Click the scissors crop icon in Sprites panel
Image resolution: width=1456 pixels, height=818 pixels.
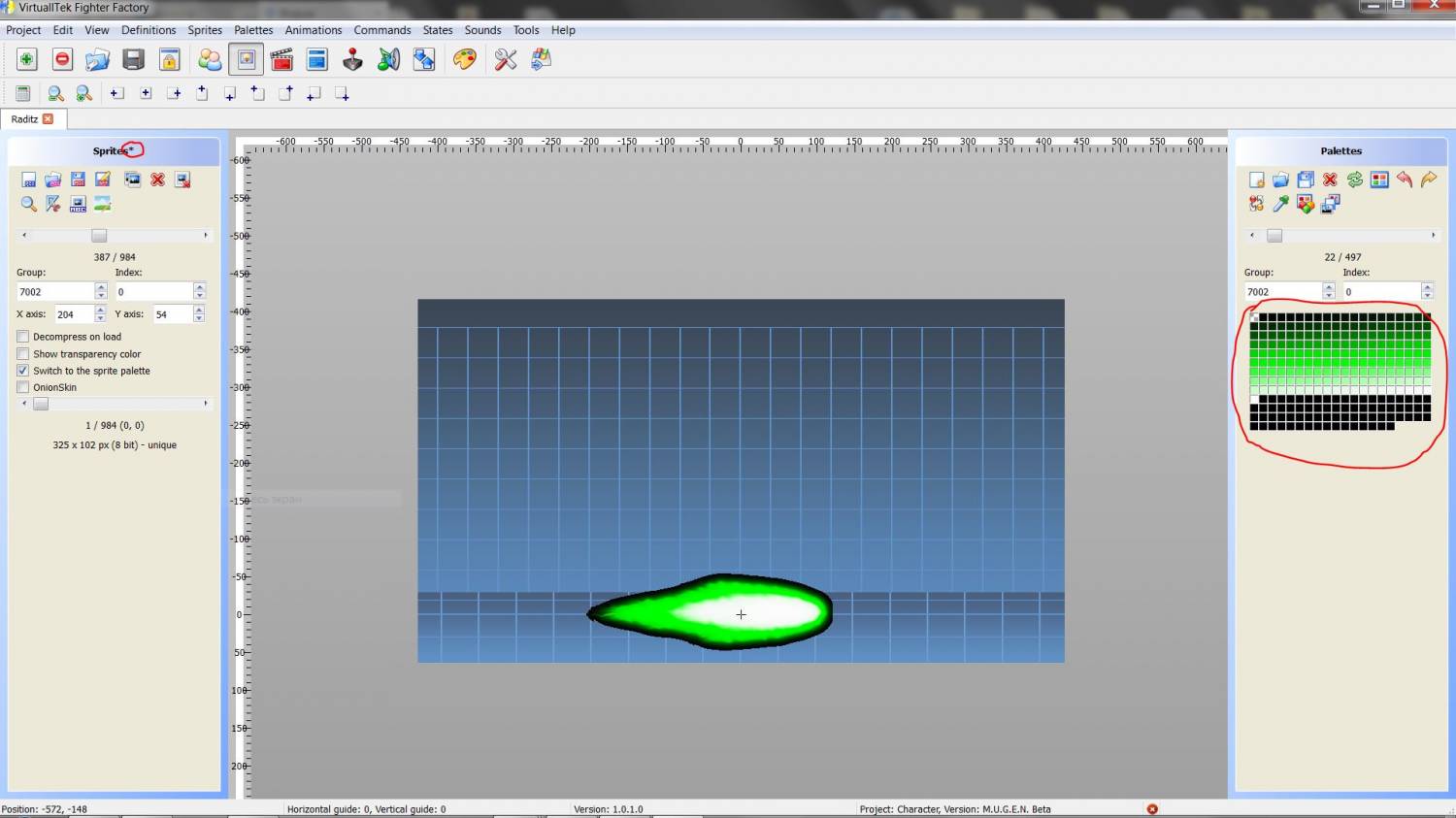(x=52, y=204)
